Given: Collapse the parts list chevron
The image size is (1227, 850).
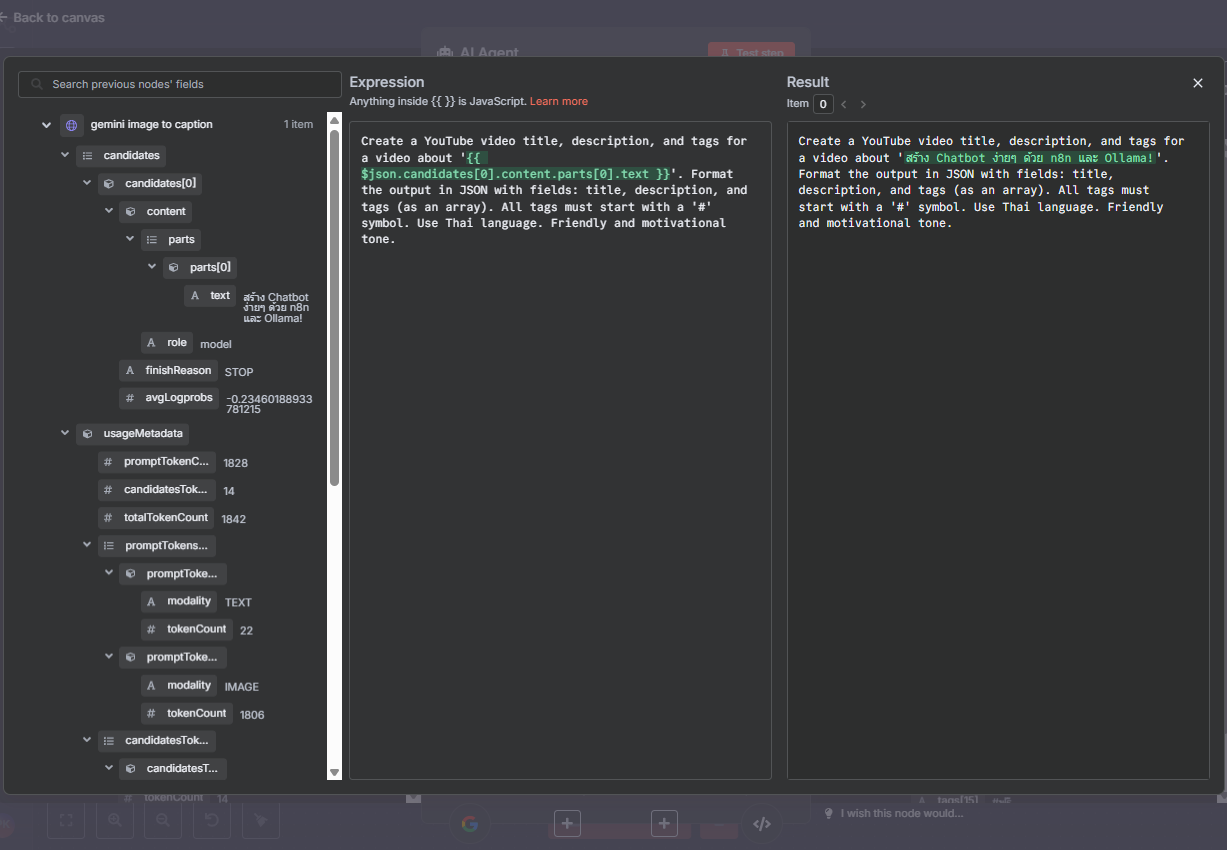Looking at the screenshot, I should pos(130,239).
